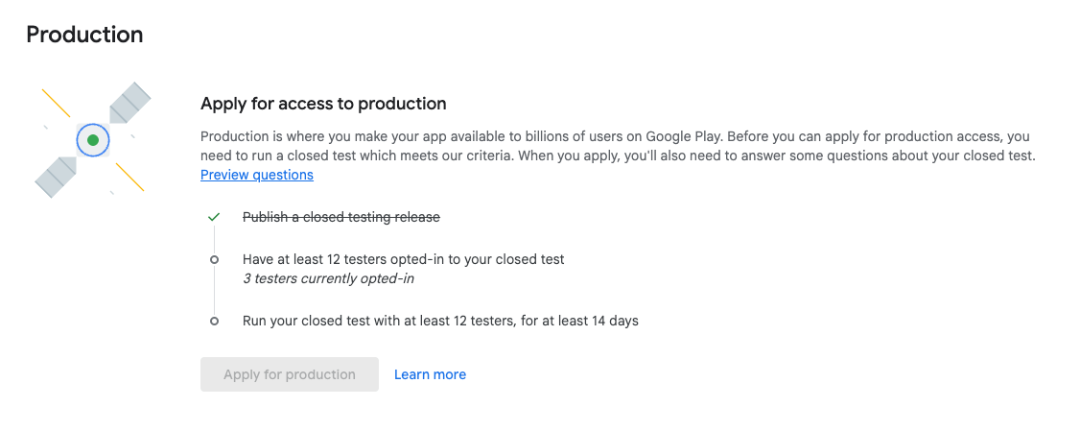
Task: Open the Preview questions link
Action: [257, 175]
